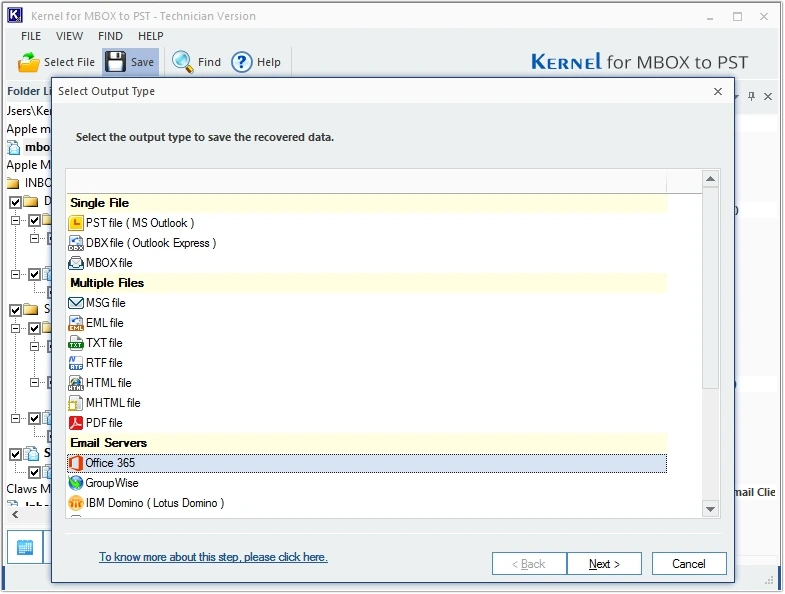Screen dimensions: 785x594
Task: Choose the HTML file label
Action: tap(109, 383)
